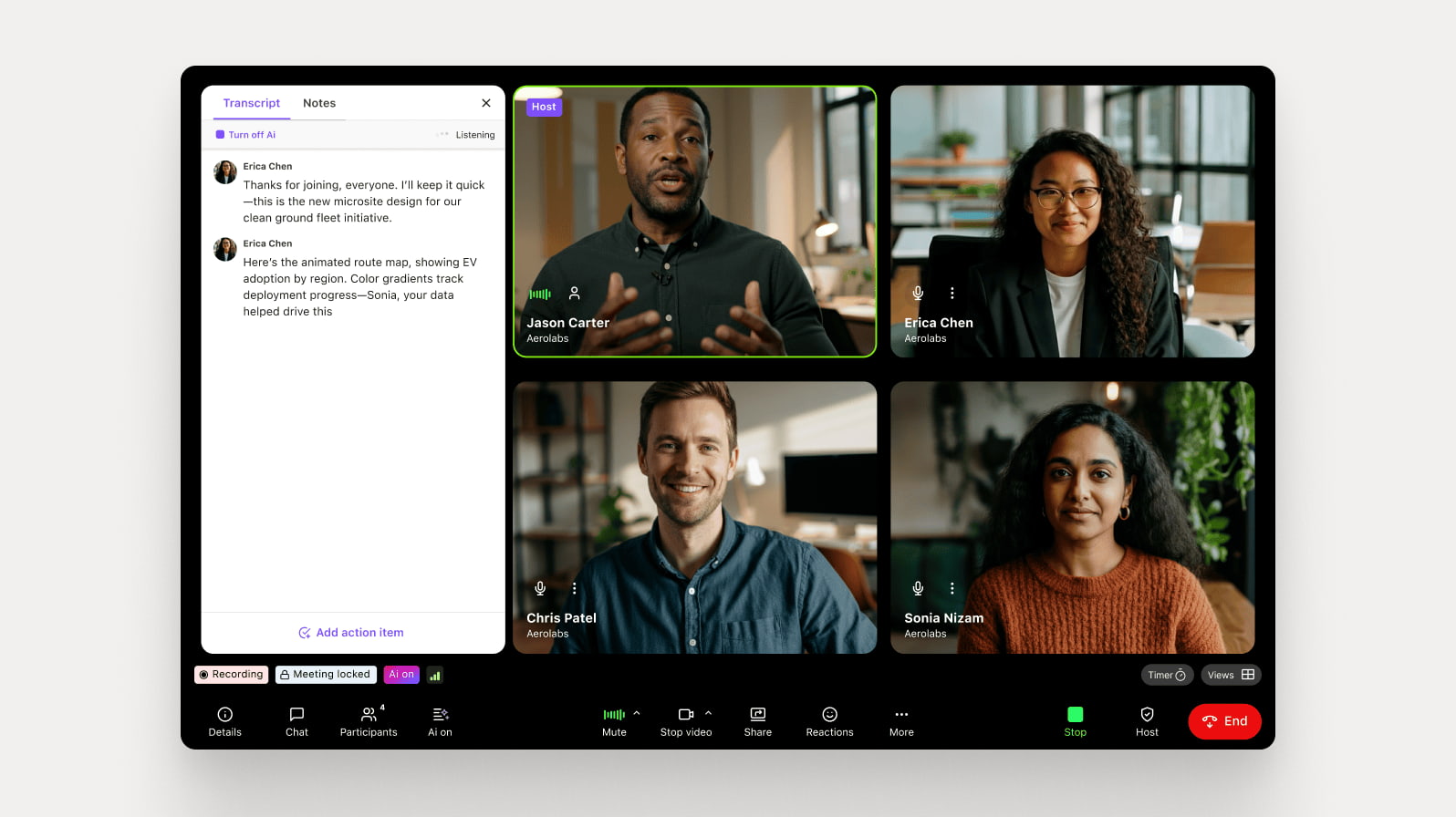Image resolution: width=1456 pixels, height=817 pixels.
Task: Click the network signal strength indicator
Action: 435,676
